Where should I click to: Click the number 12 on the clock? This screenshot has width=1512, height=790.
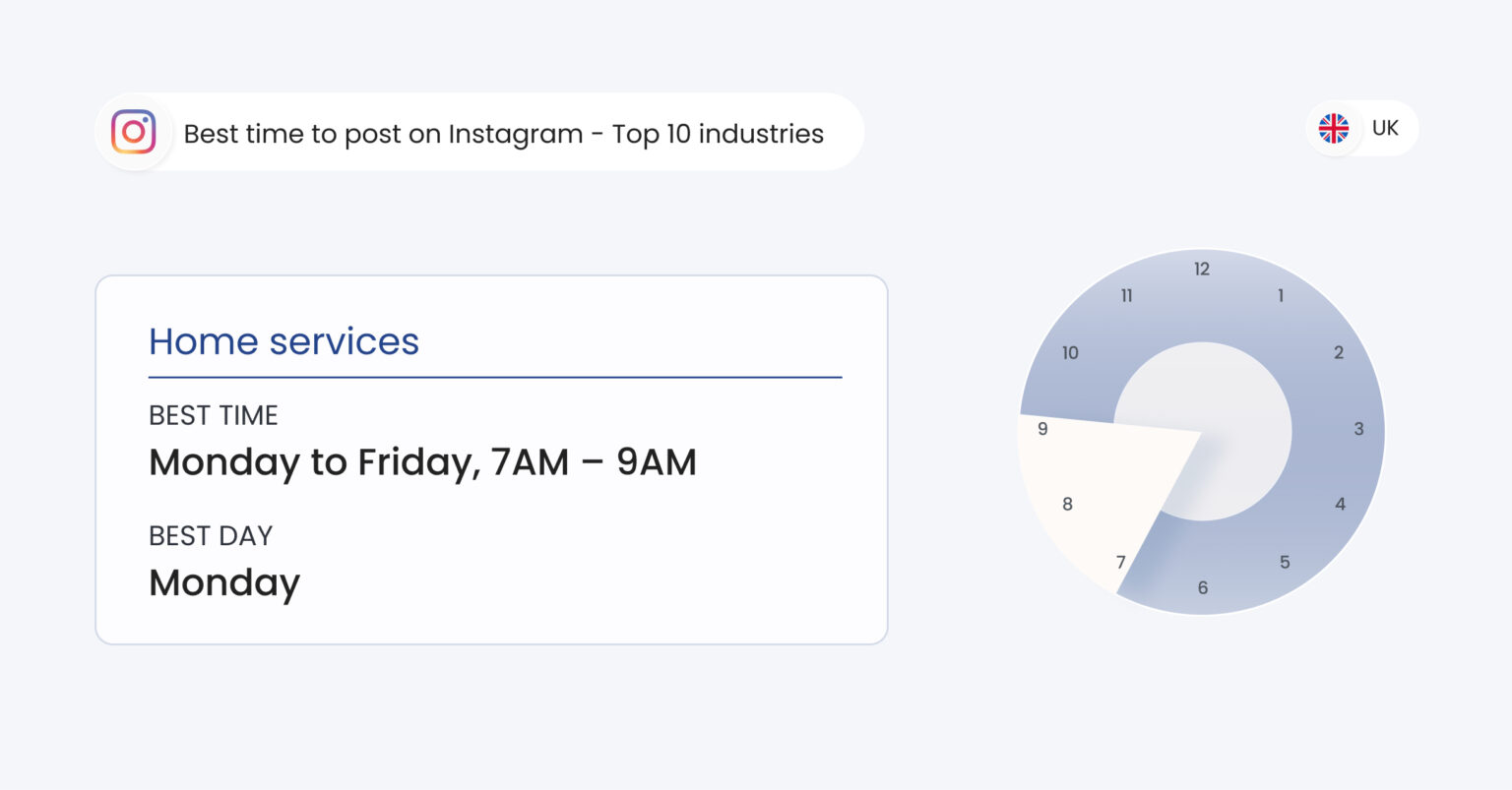point(1202,269)
